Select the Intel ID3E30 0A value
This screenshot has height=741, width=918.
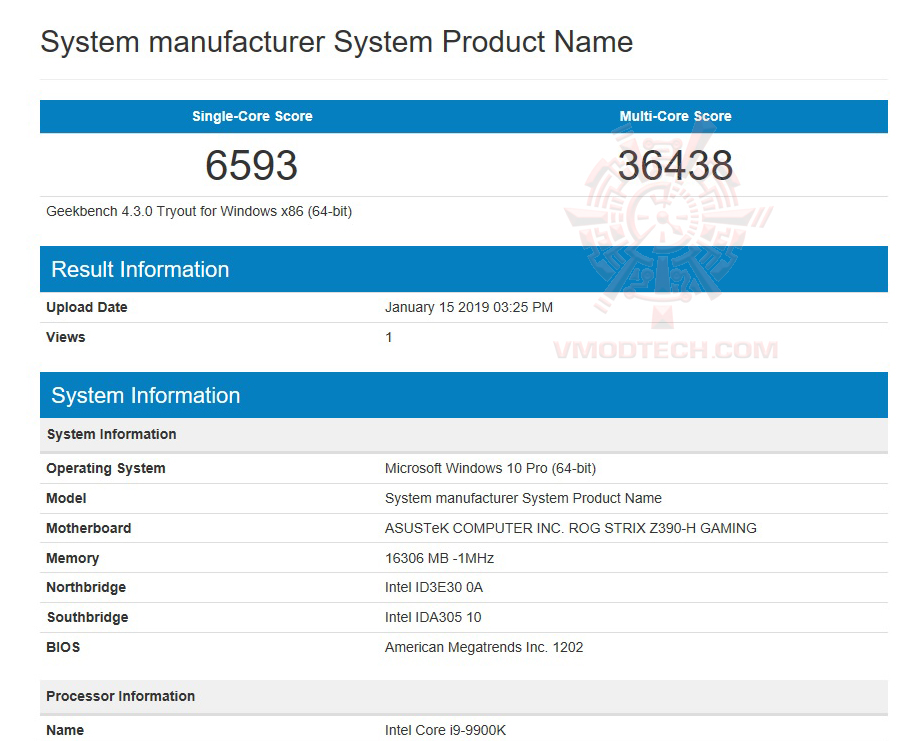[434, 588]
